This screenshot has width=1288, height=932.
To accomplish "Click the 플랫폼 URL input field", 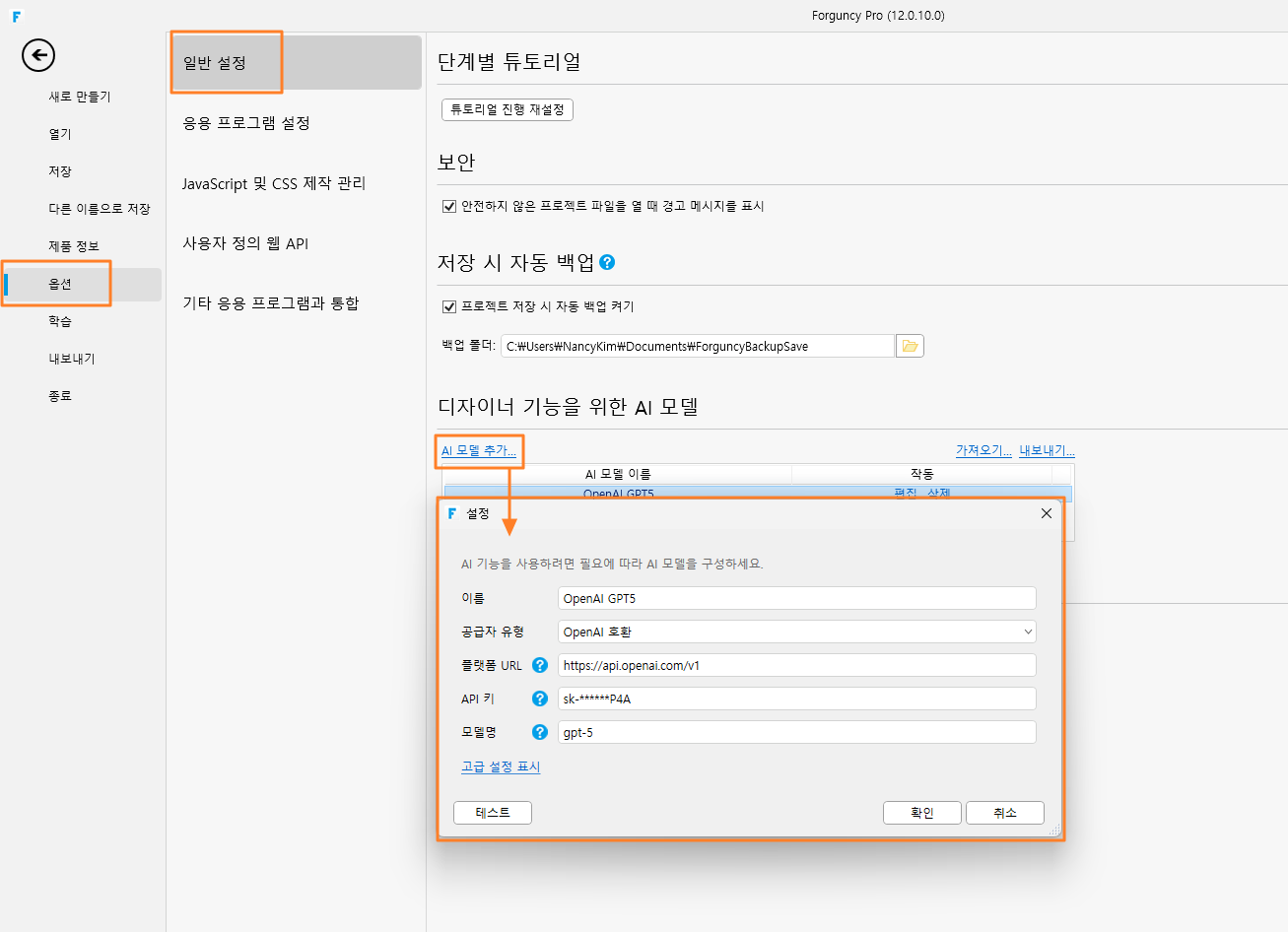I will [x=797, y=665].
